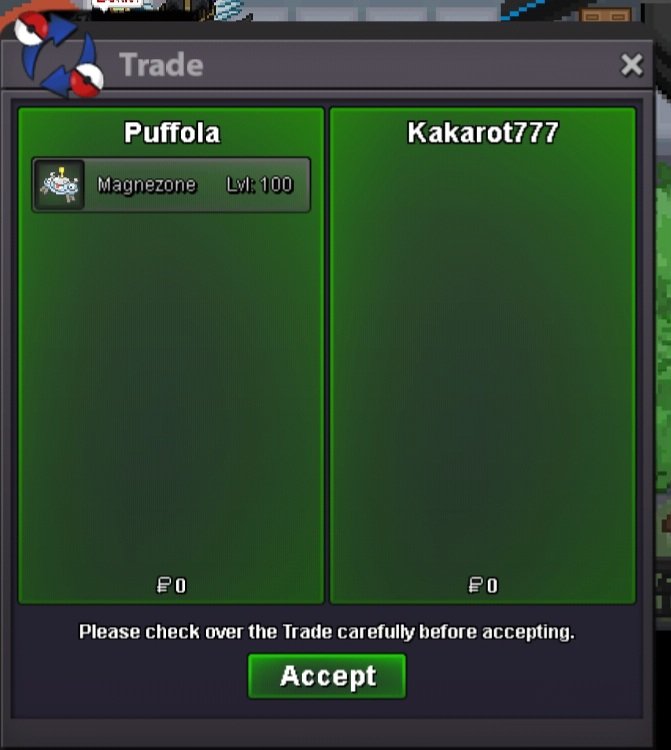Click the Lvl: 100 label

(x=259, y=185)
